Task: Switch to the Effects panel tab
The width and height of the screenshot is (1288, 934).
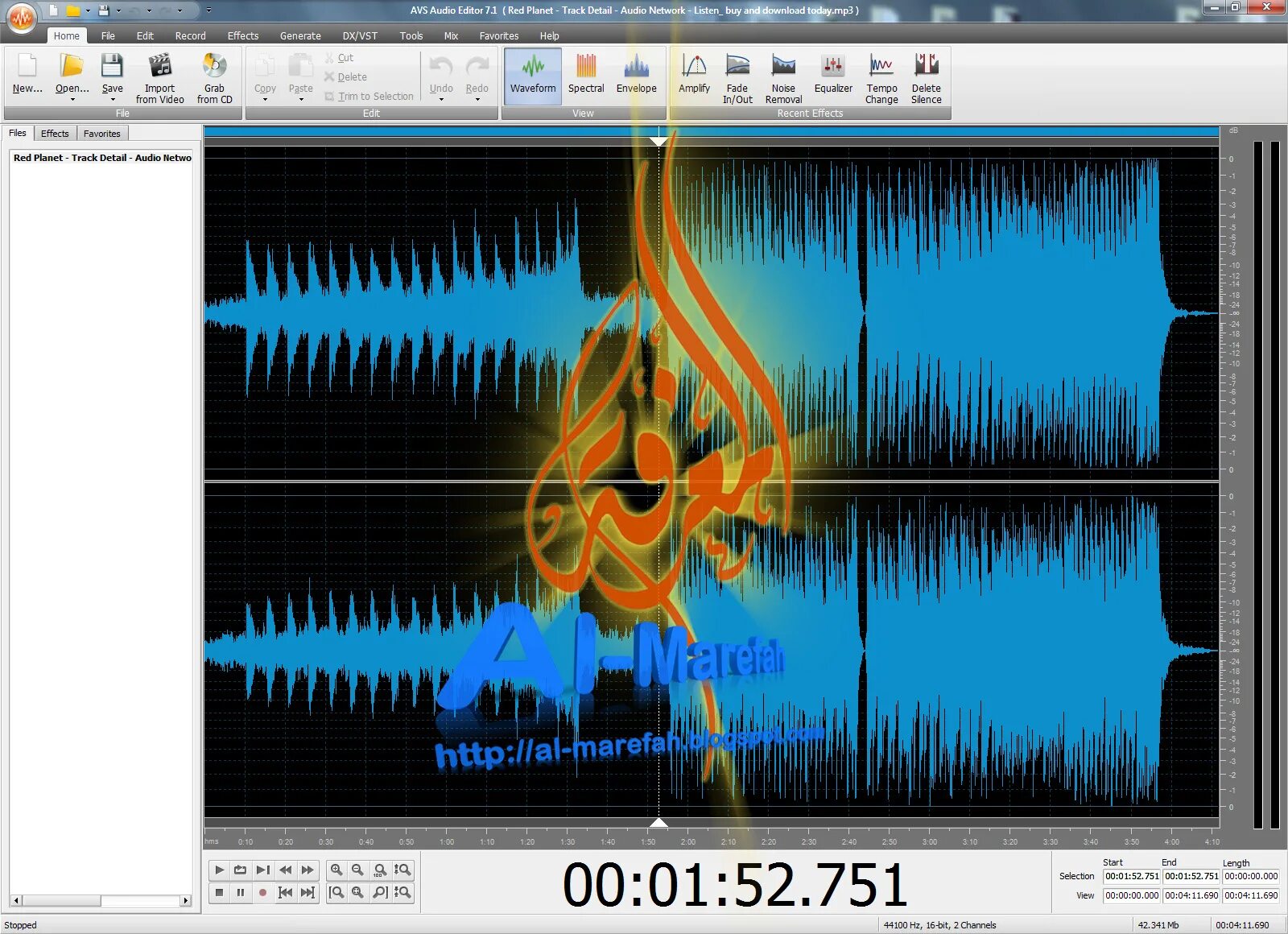Action: coord(54,133)
